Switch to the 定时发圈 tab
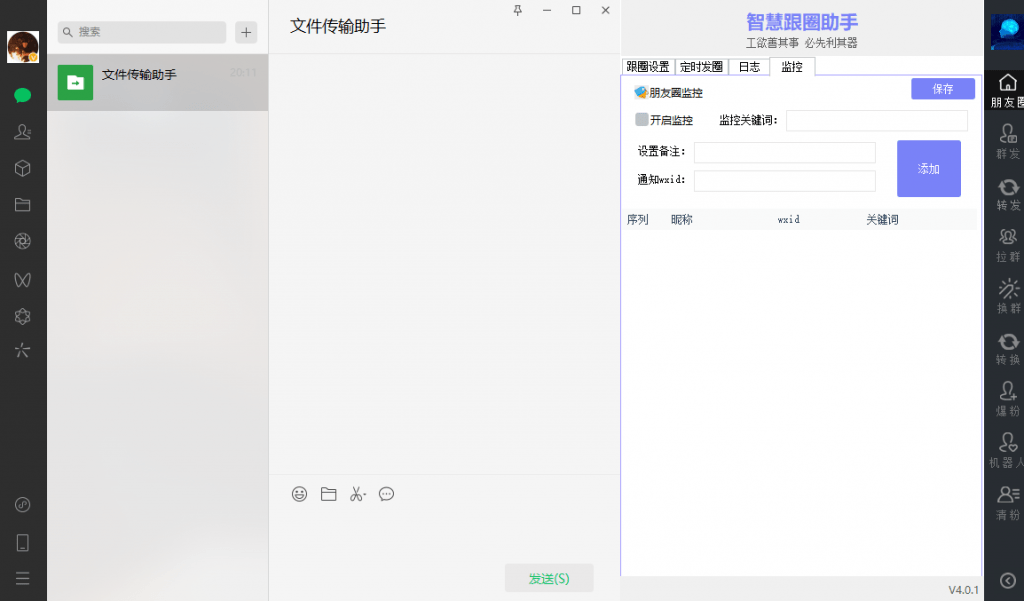Screen dimensions: 1024x601 pos(701,67)
